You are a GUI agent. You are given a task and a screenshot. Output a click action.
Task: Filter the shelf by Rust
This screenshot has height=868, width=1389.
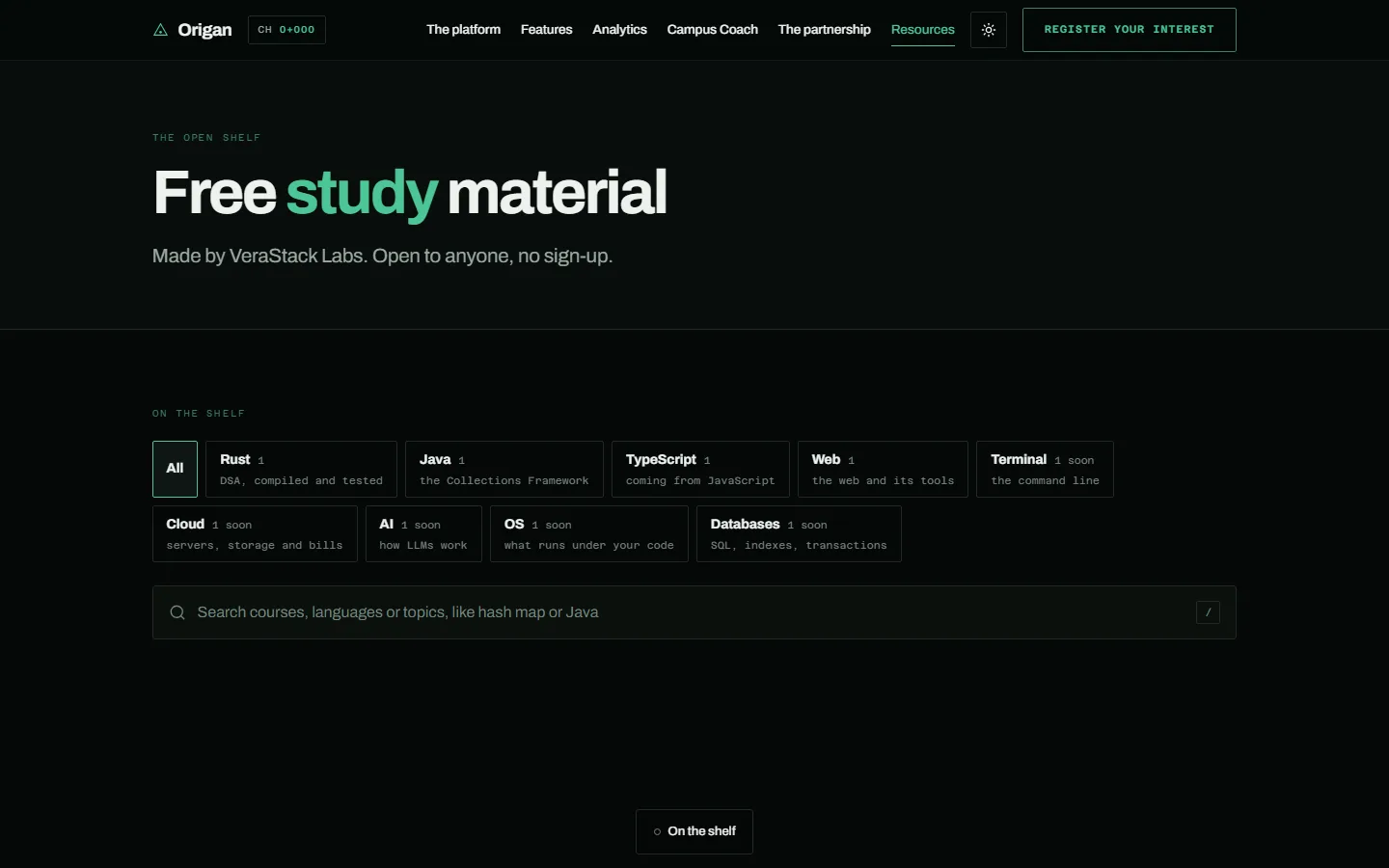(301, 469)
